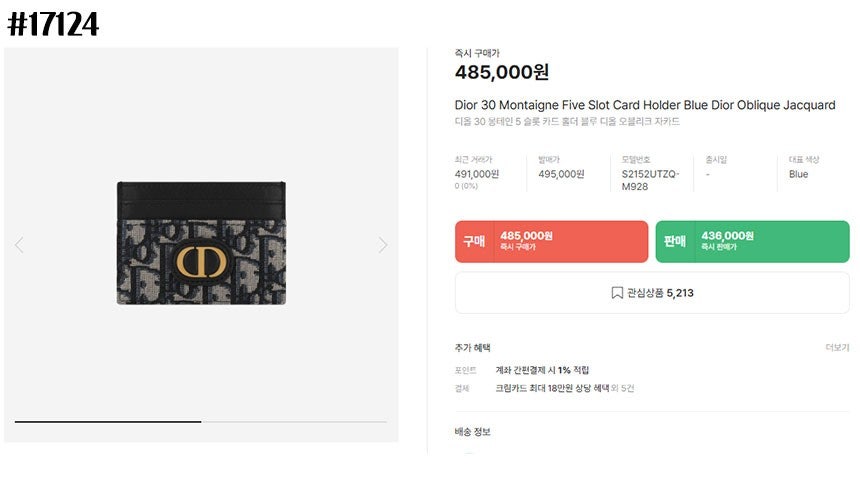
Task: Click the English product title
Action: click(x=644, y=105)
